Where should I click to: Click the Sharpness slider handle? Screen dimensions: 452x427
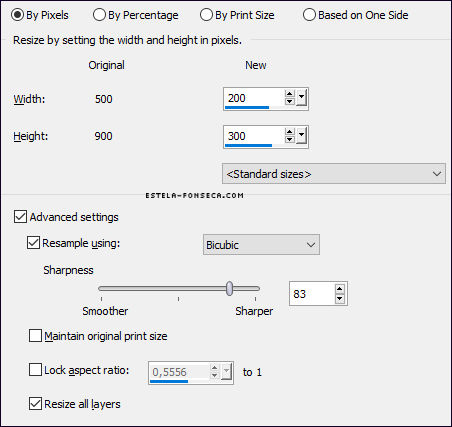[229, 288]
